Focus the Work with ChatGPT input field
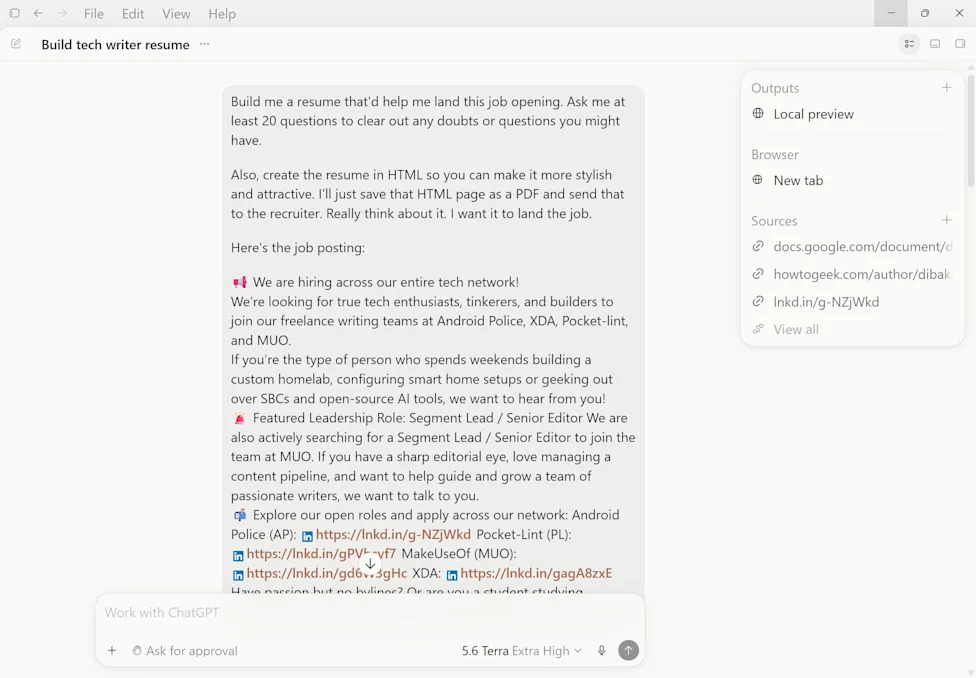 pos(370,613)
